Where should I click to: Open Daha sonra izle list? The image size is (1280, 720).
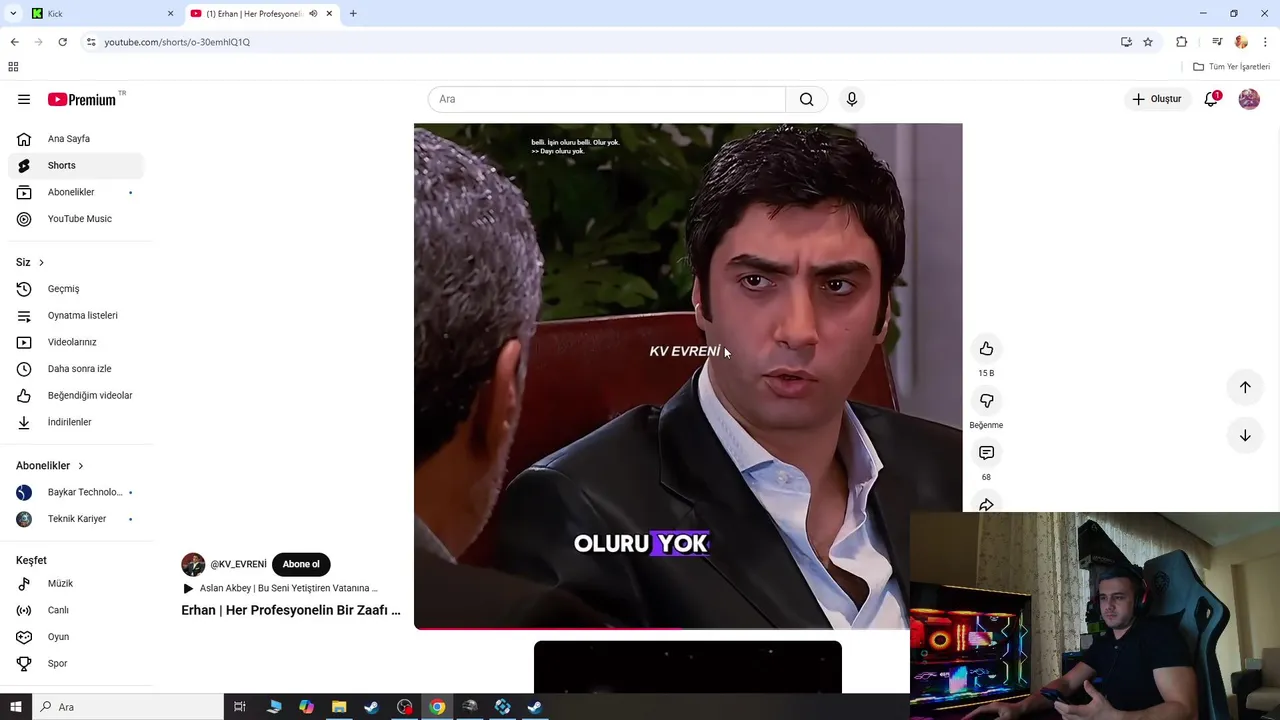[x=76, y=369]
